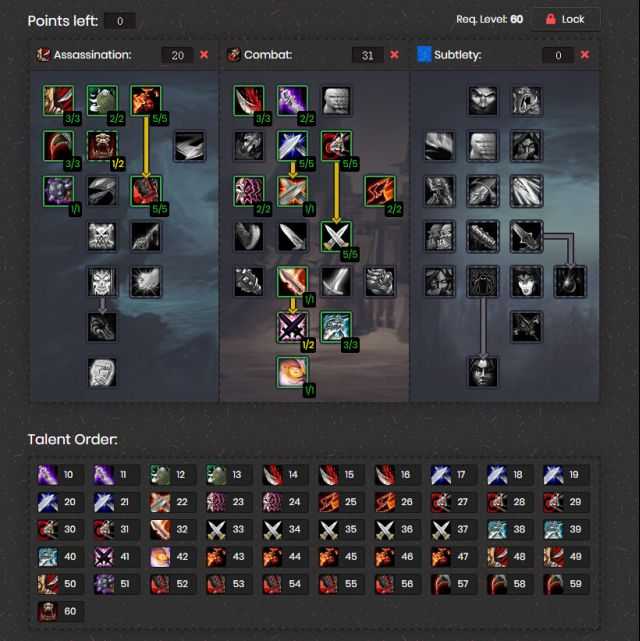The width and height of the screenshot is (640, 641).
Task: Click the Points left value 0
Action: (x=120, y=21)
